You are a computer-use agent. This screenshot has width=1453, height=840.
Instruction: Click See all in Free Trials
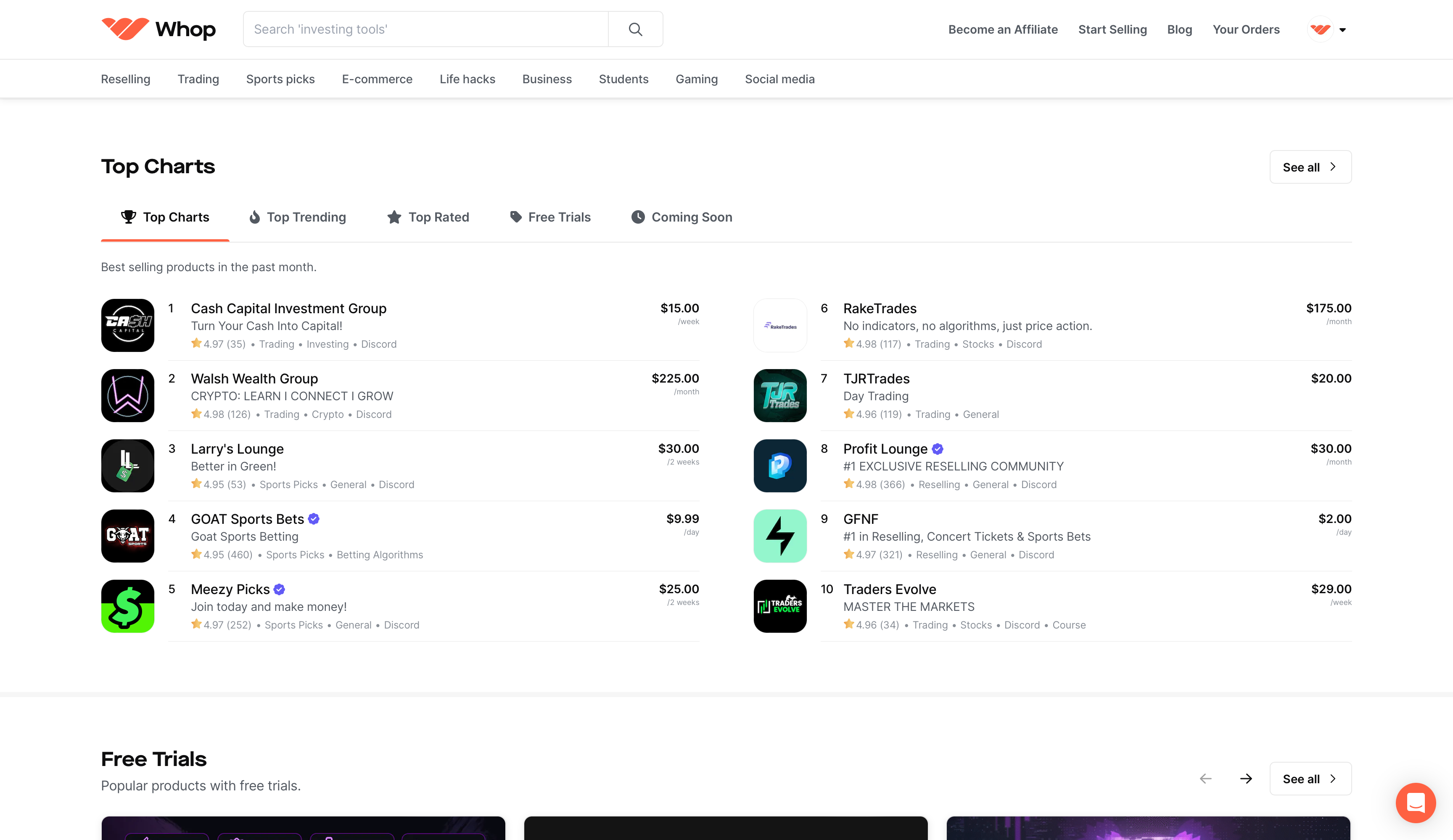(x=1310, y=779)
